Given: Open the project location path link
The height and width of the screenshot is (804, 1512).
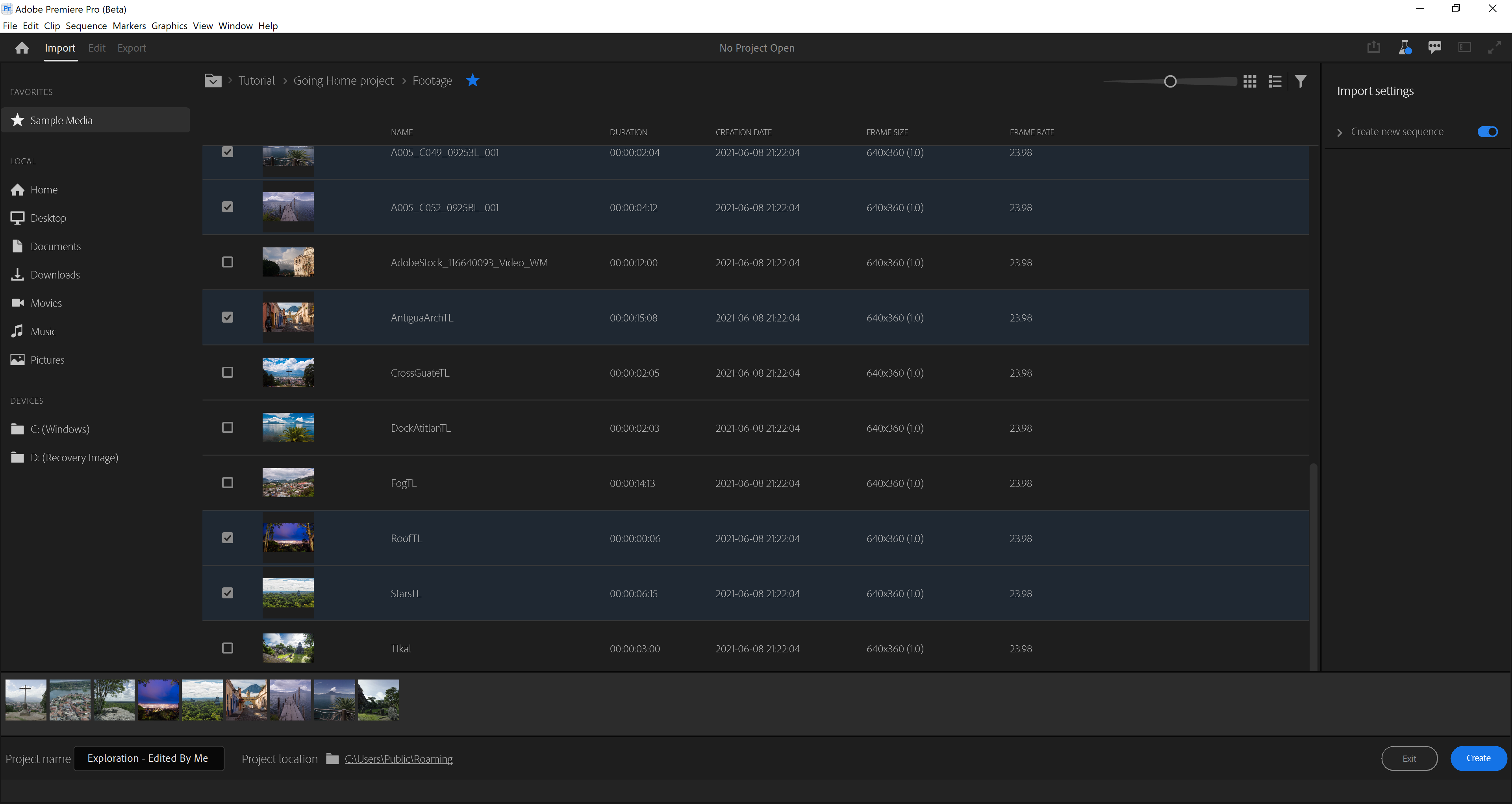Looking at the screenshot, I should (398, 759).
